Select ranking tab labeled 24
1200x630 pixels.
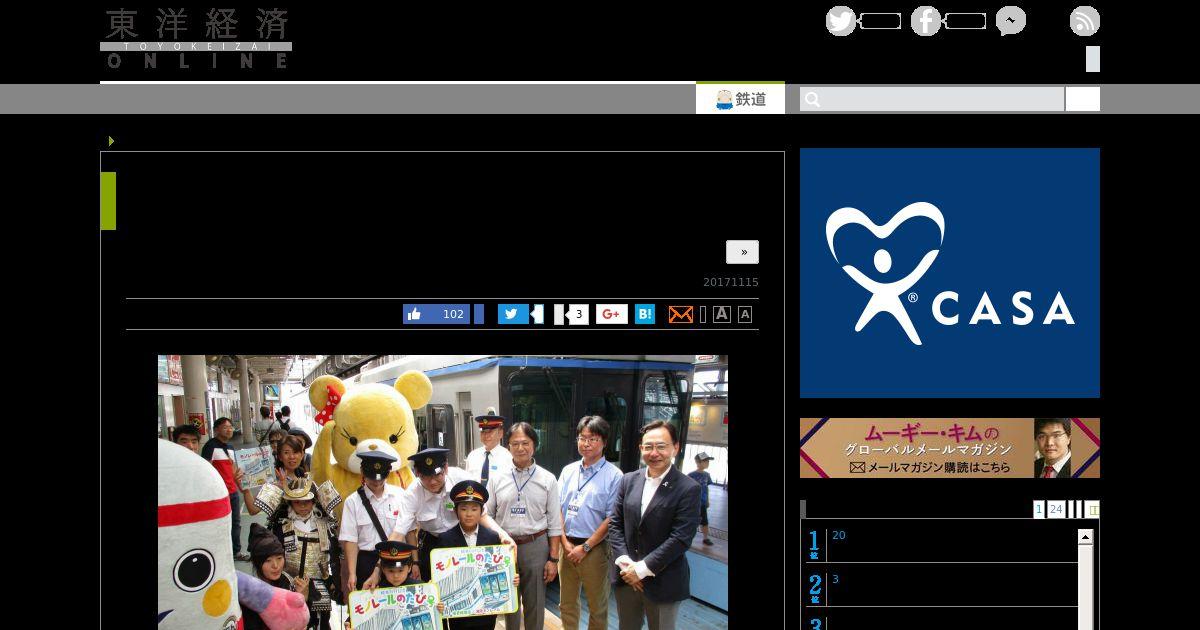(1056, 509)
